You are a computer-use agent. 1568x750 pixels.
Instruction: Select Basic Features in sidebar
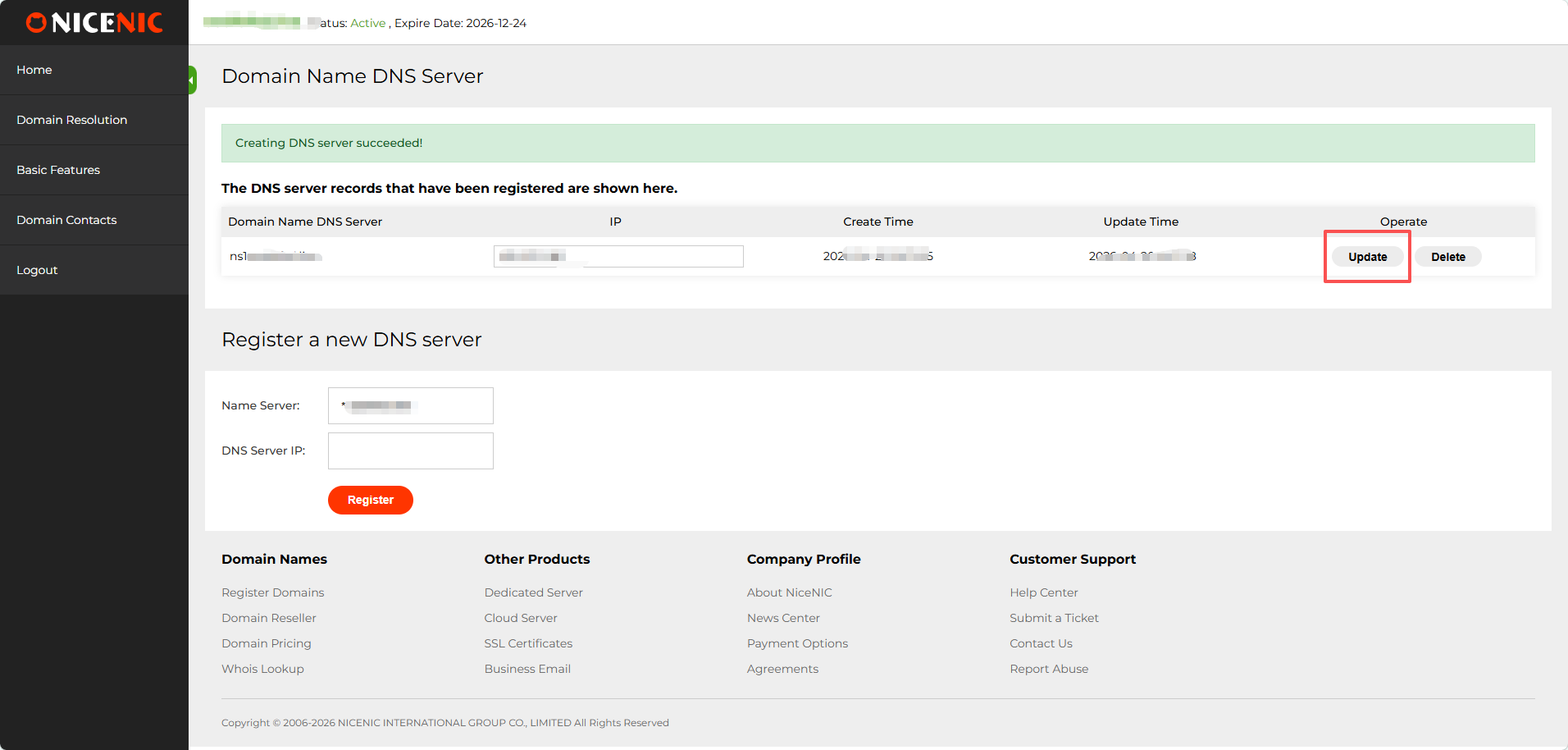click(x=58, y=170)
